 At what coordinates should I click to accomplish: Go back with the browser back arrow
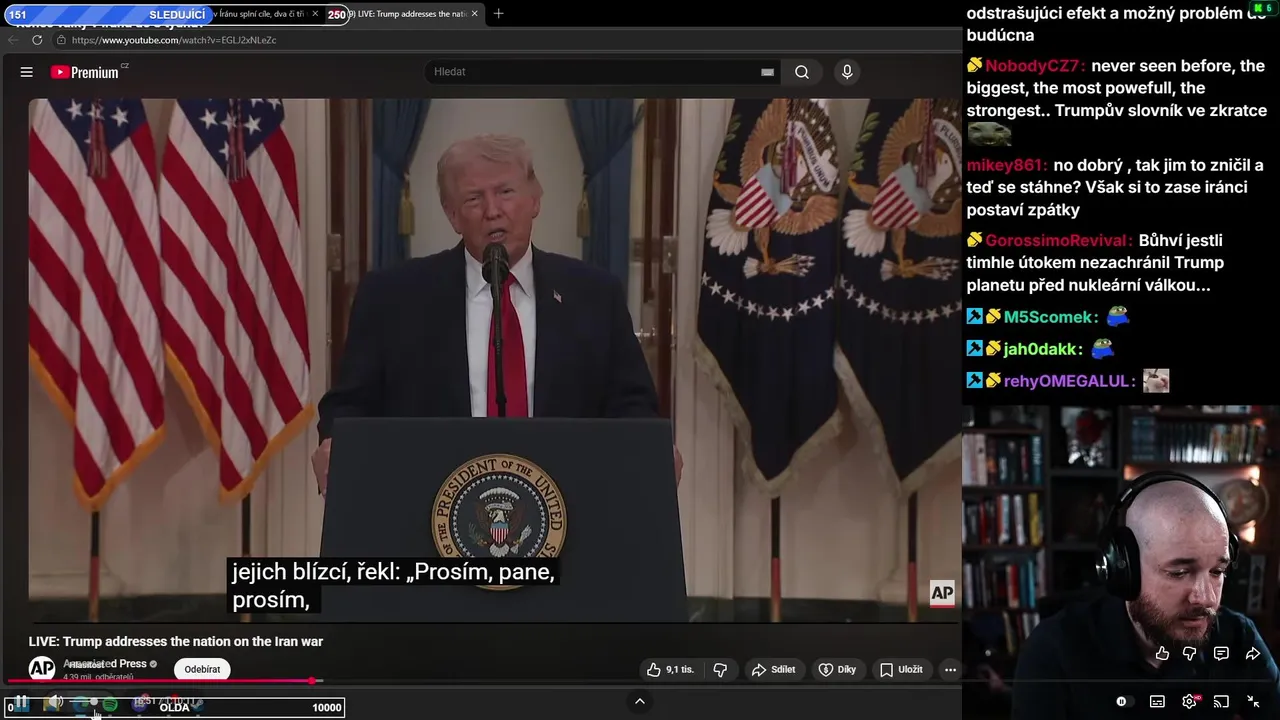(x=13, y=40)
